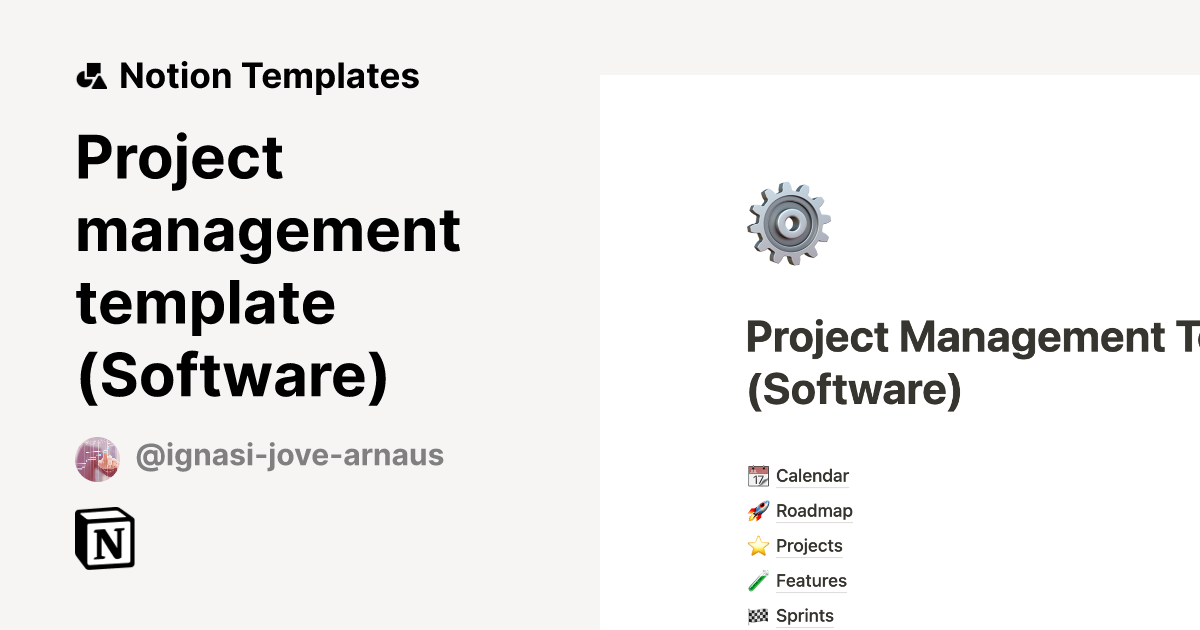The width and height of the screenshot is (1200, 630).
Task: Click the Notion Templates shapes logo
Action: (91, 75)
